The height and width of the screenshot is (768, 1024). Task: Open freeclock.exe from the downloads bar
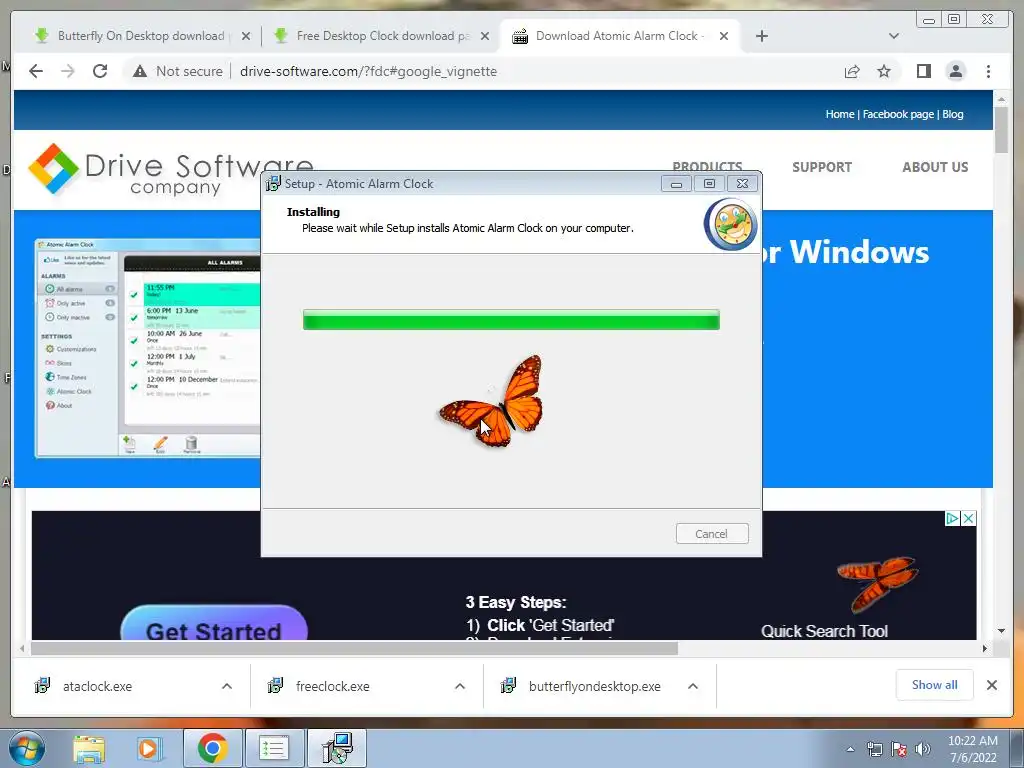coord(332,686)
